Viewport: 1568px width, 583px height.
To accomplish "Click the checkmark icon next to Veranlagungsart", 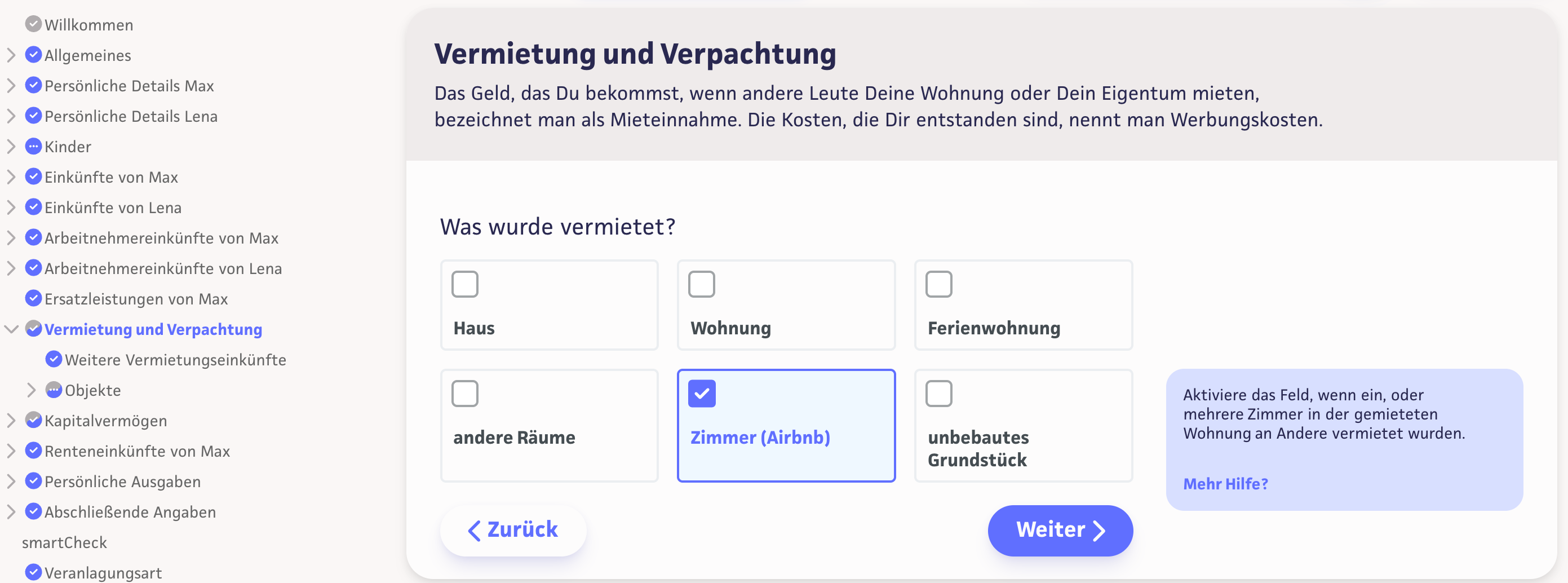I will (x=33, y=572).
